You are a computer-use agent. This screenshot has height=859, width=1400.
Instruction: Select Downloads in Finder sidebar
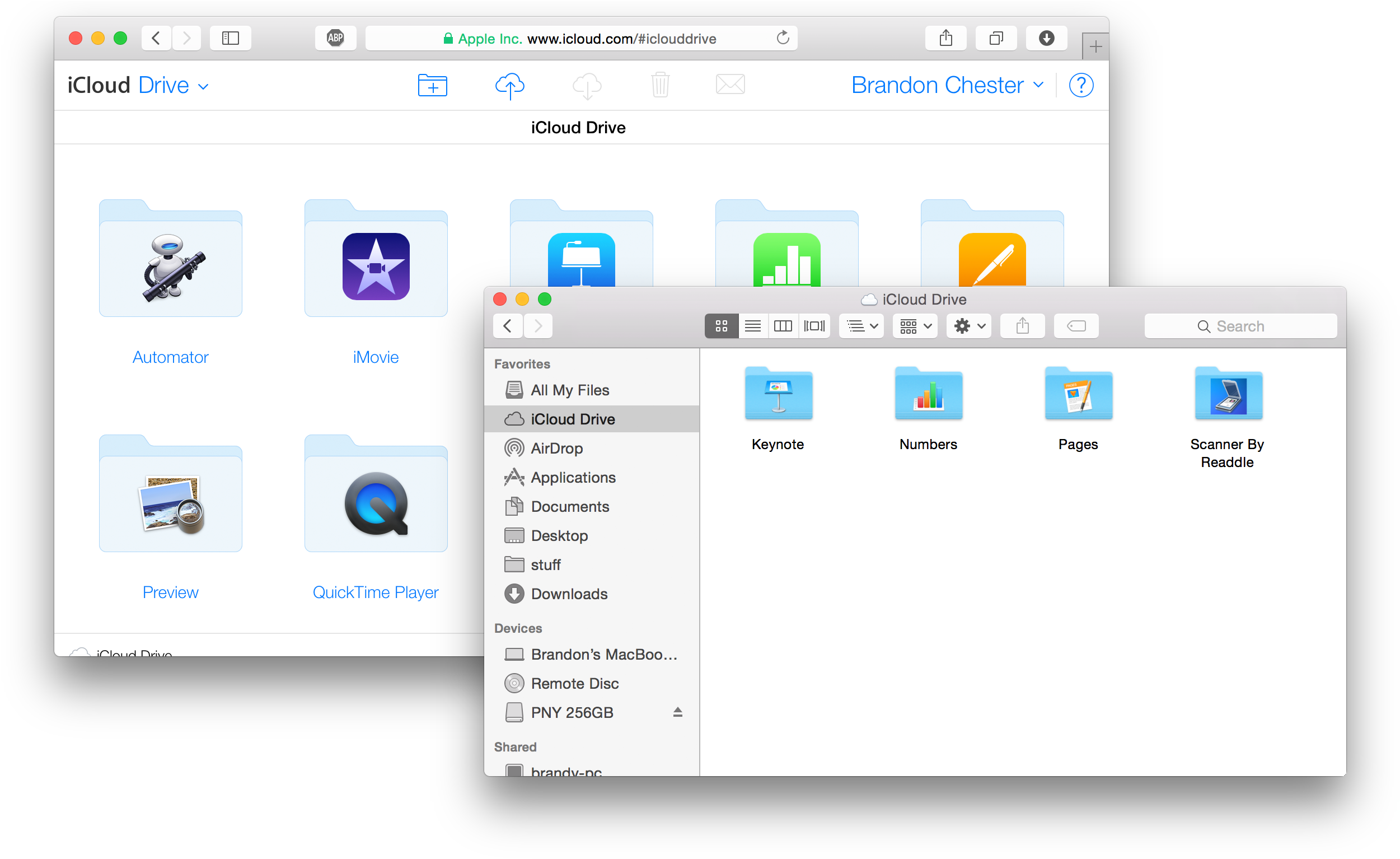coord(592,594)
